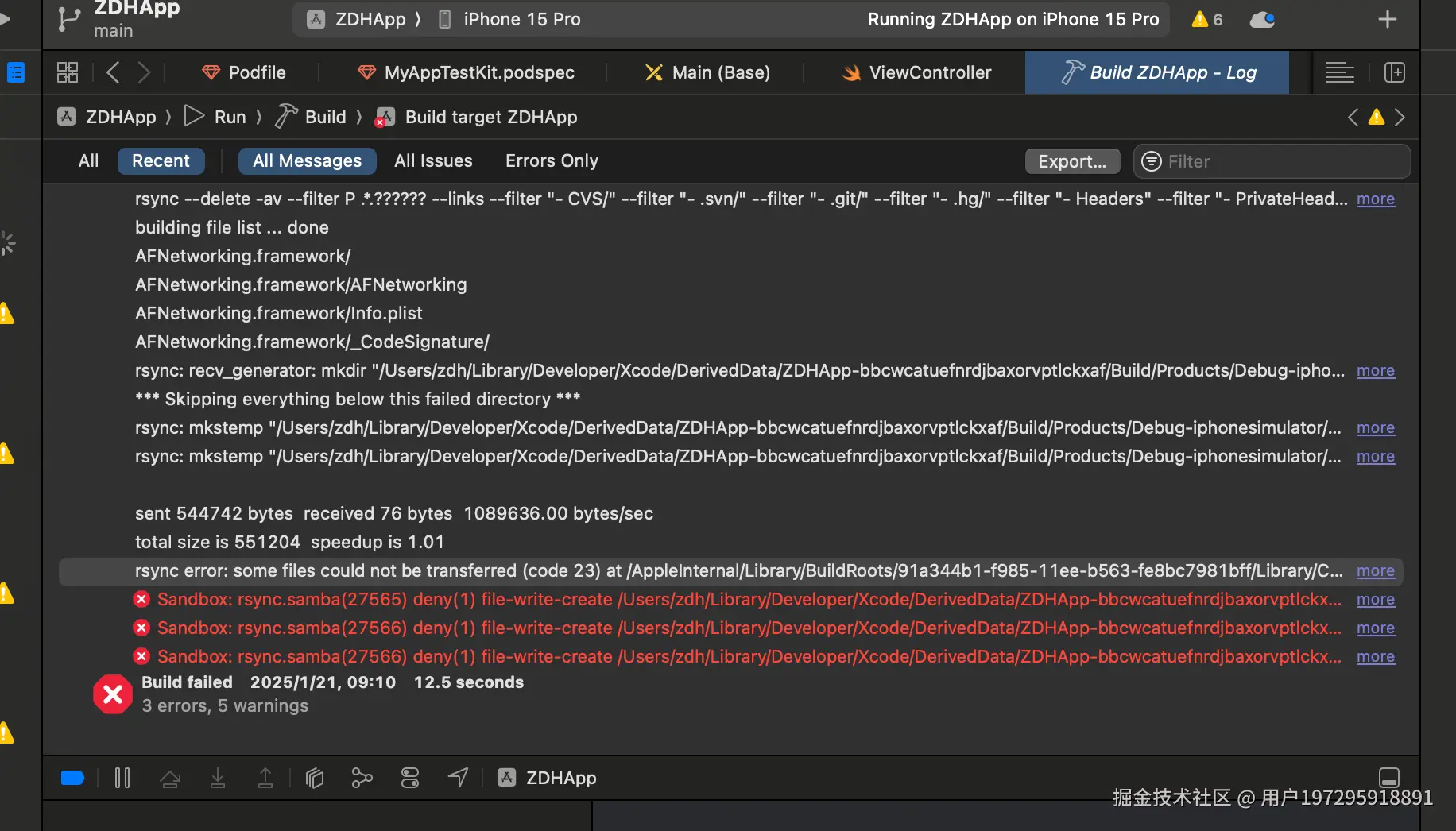The image size is (1456, 831).
Task: Toggle breakpoints in the debug bar
Action: coord(72,778)
